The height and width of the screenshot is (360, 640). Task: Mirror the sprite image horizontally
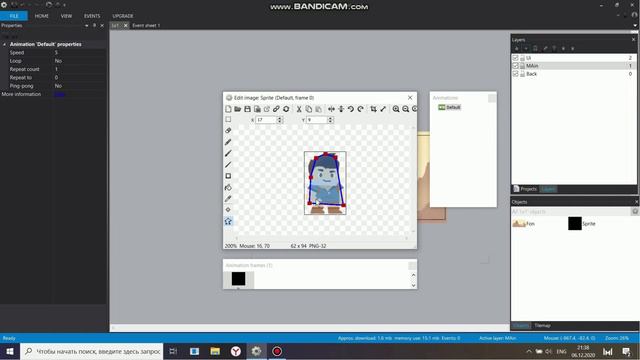pyautogui.click(x=331, y=109)
